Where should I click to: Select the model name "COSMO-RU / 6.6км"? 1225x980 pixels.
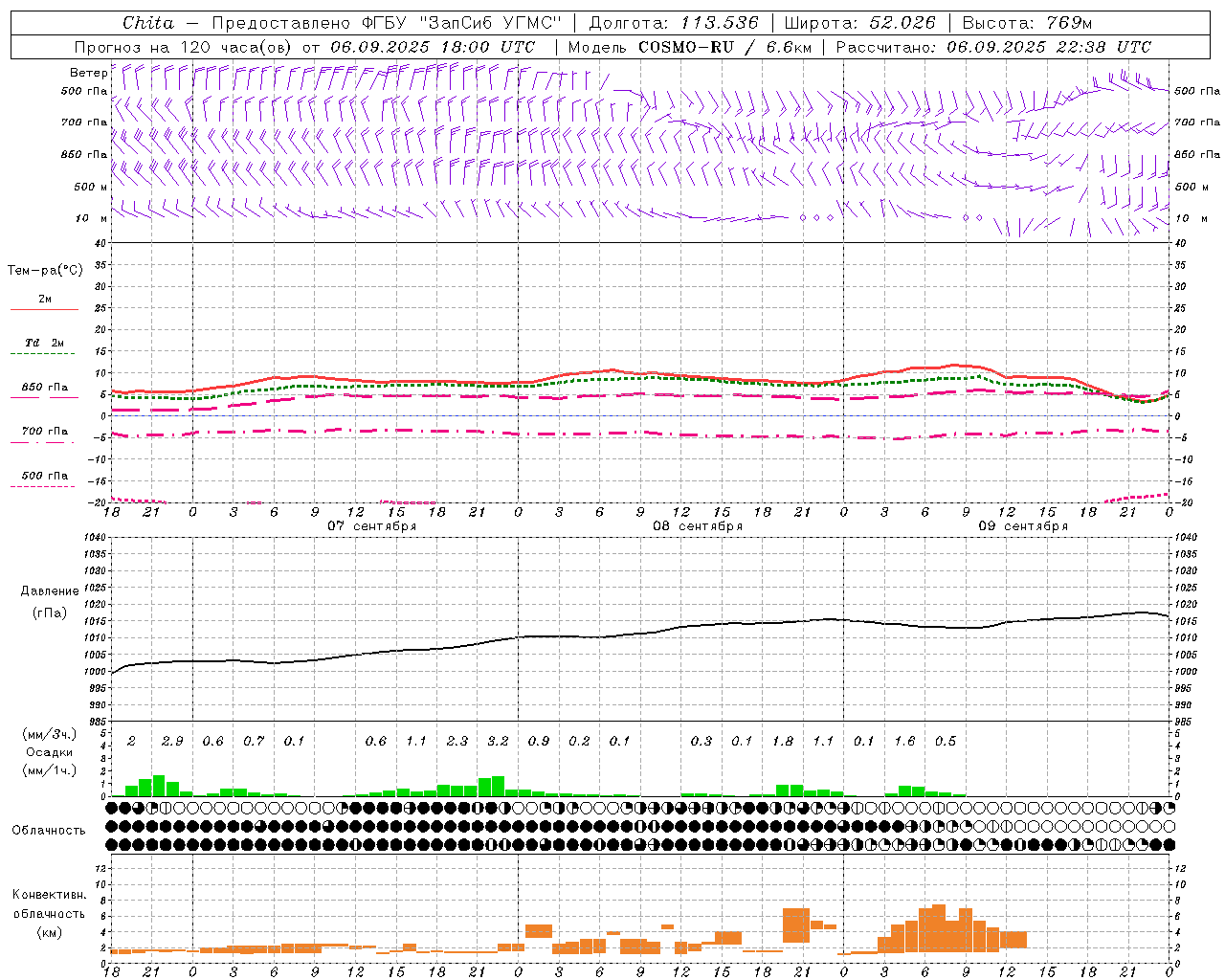click(724, 47)
